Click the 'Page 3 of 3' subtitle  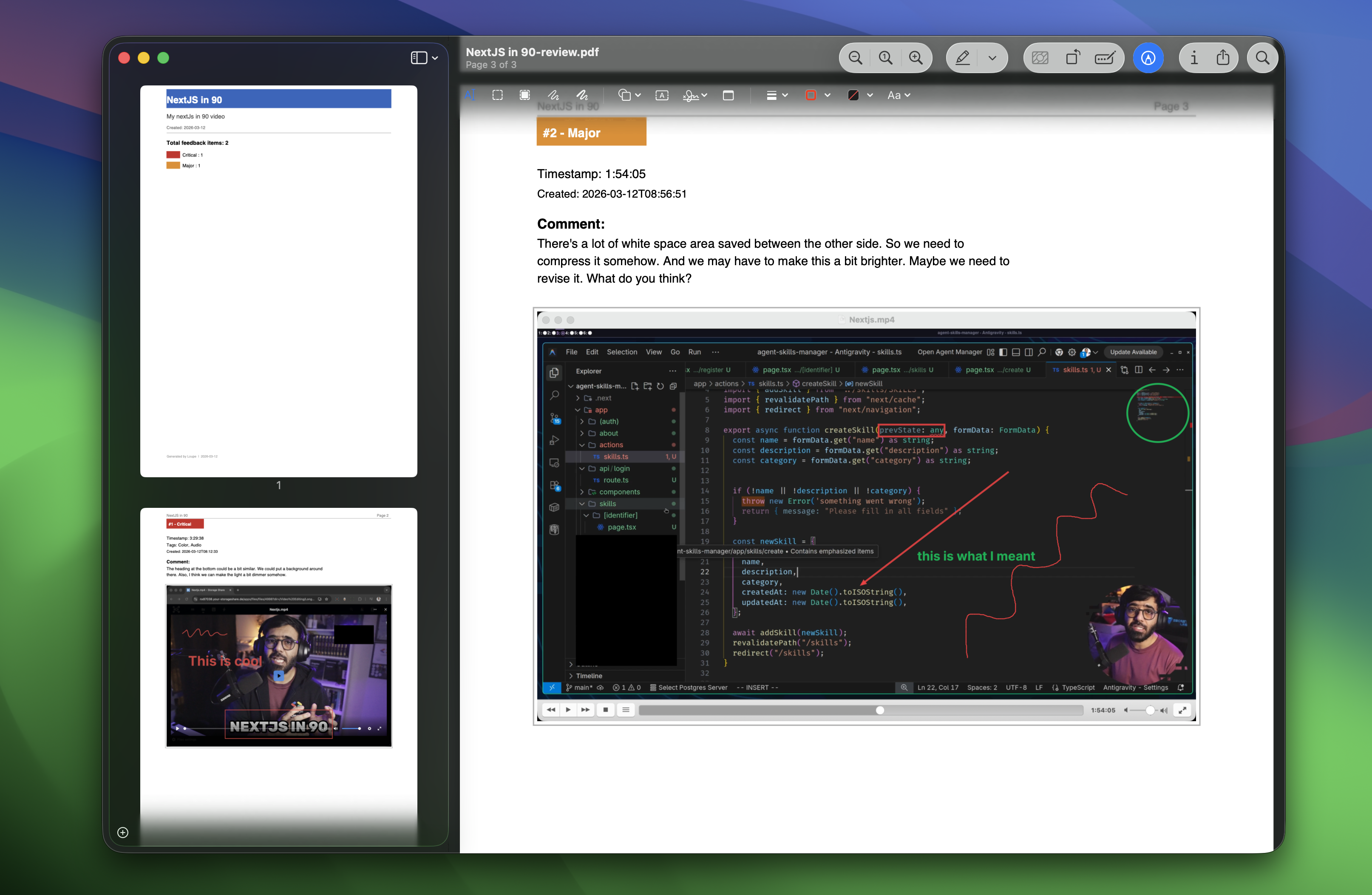coord(491,65)
